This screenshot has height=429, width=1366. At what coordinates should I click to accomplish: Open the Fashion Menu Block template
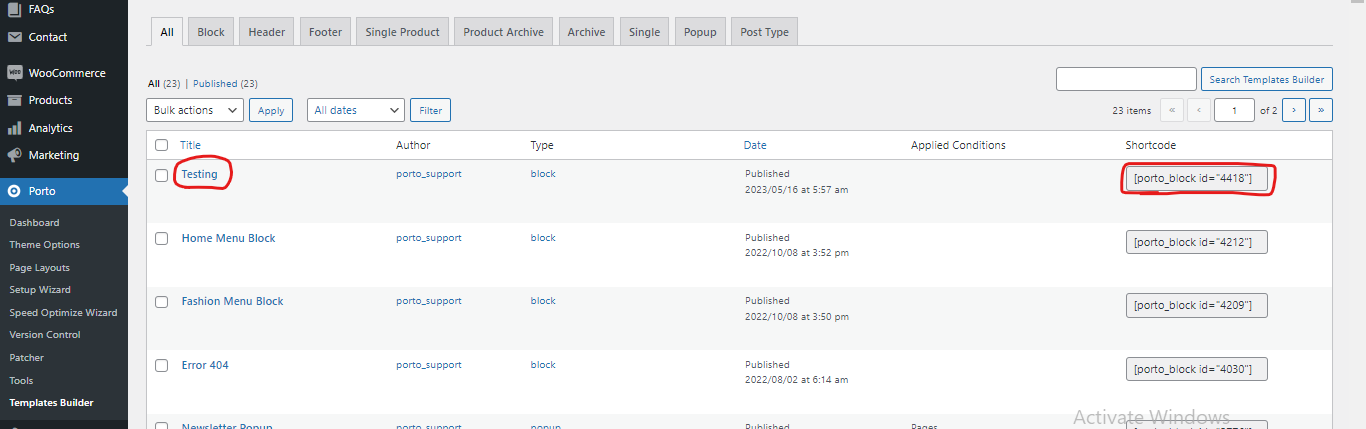[x=232, y=301]
